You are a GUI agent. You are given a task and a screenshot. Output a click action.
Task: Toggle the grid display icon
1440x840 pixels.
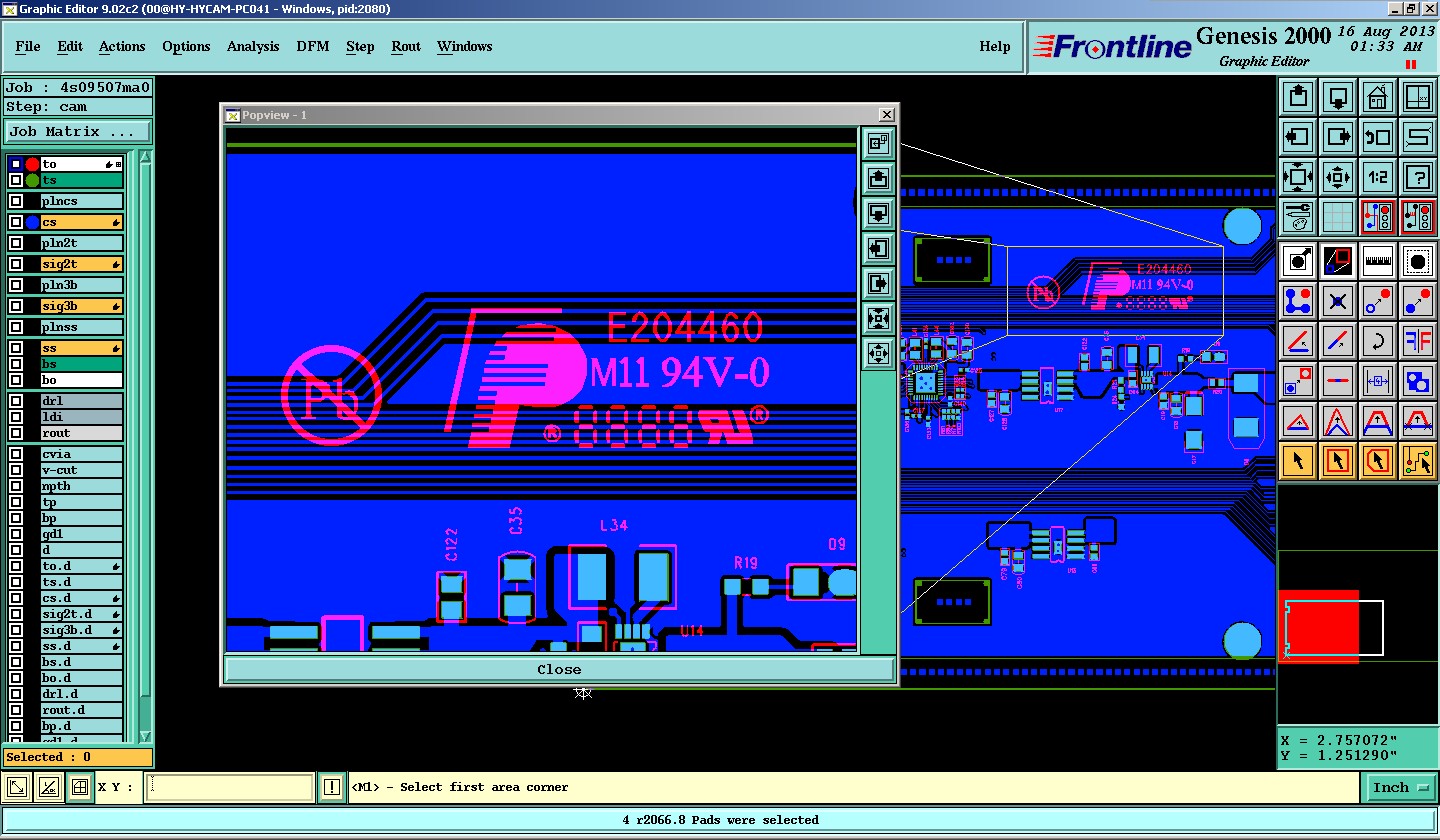coord(1338,217)
